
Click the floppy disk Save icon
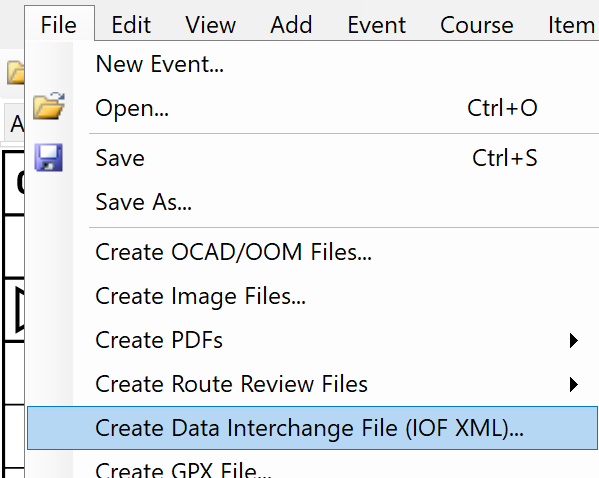pos(49,157)
